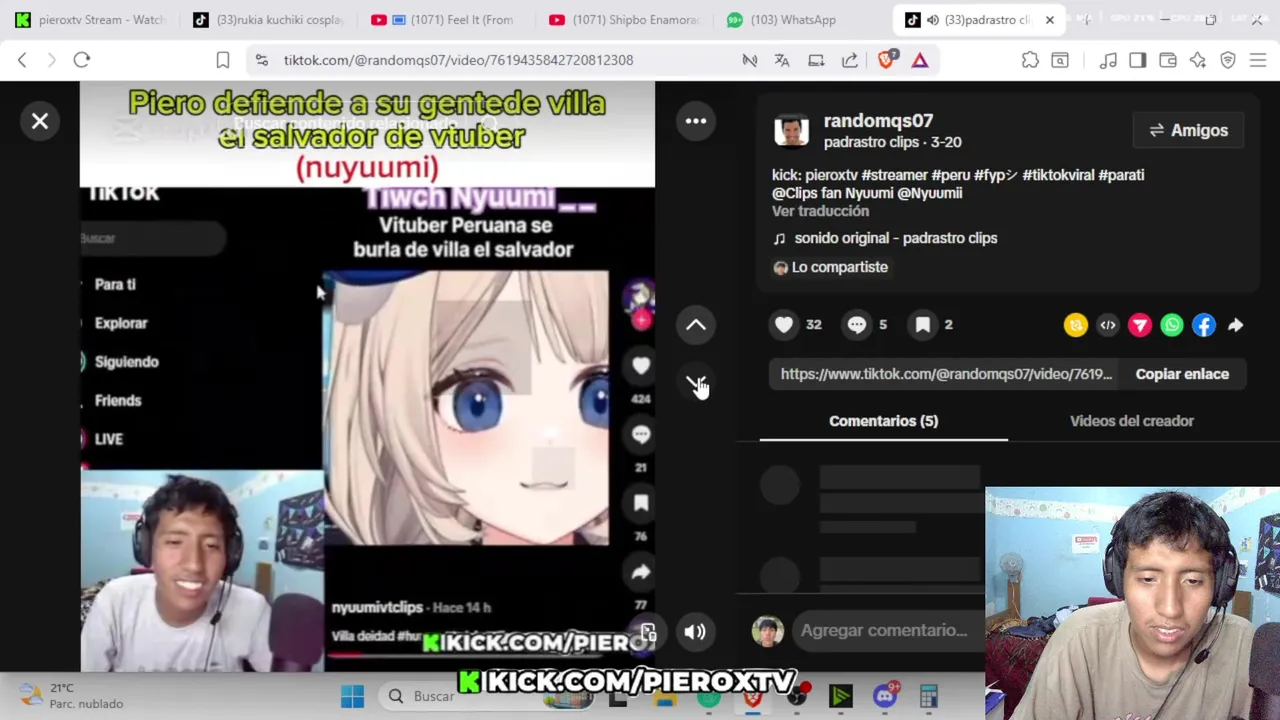
Task: Click the translate page icon in address bar
Action: tap(782, 60)
